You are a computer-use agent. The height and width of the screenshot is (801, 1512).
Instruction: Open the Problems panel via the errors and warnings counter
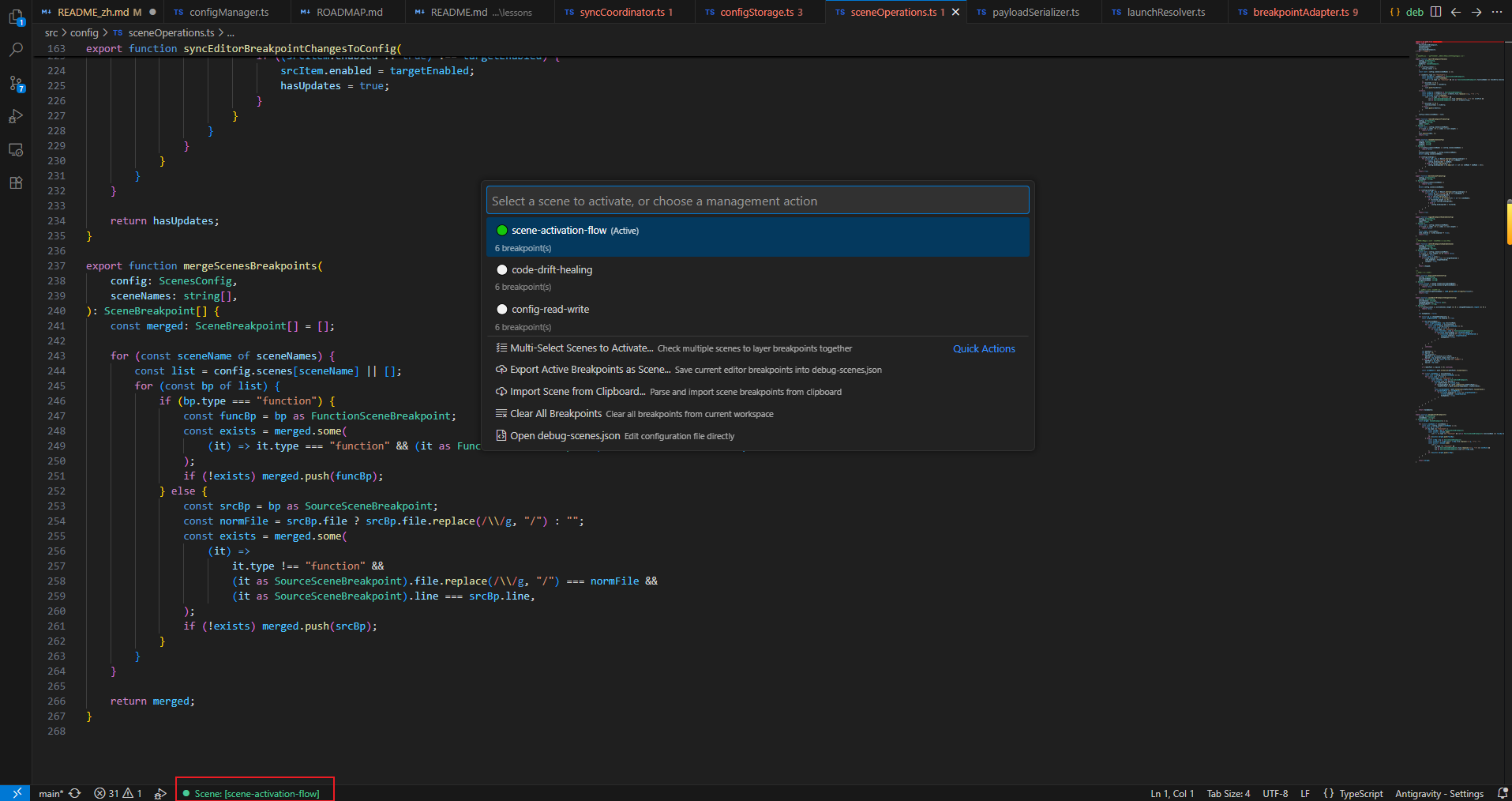(118, 793)
